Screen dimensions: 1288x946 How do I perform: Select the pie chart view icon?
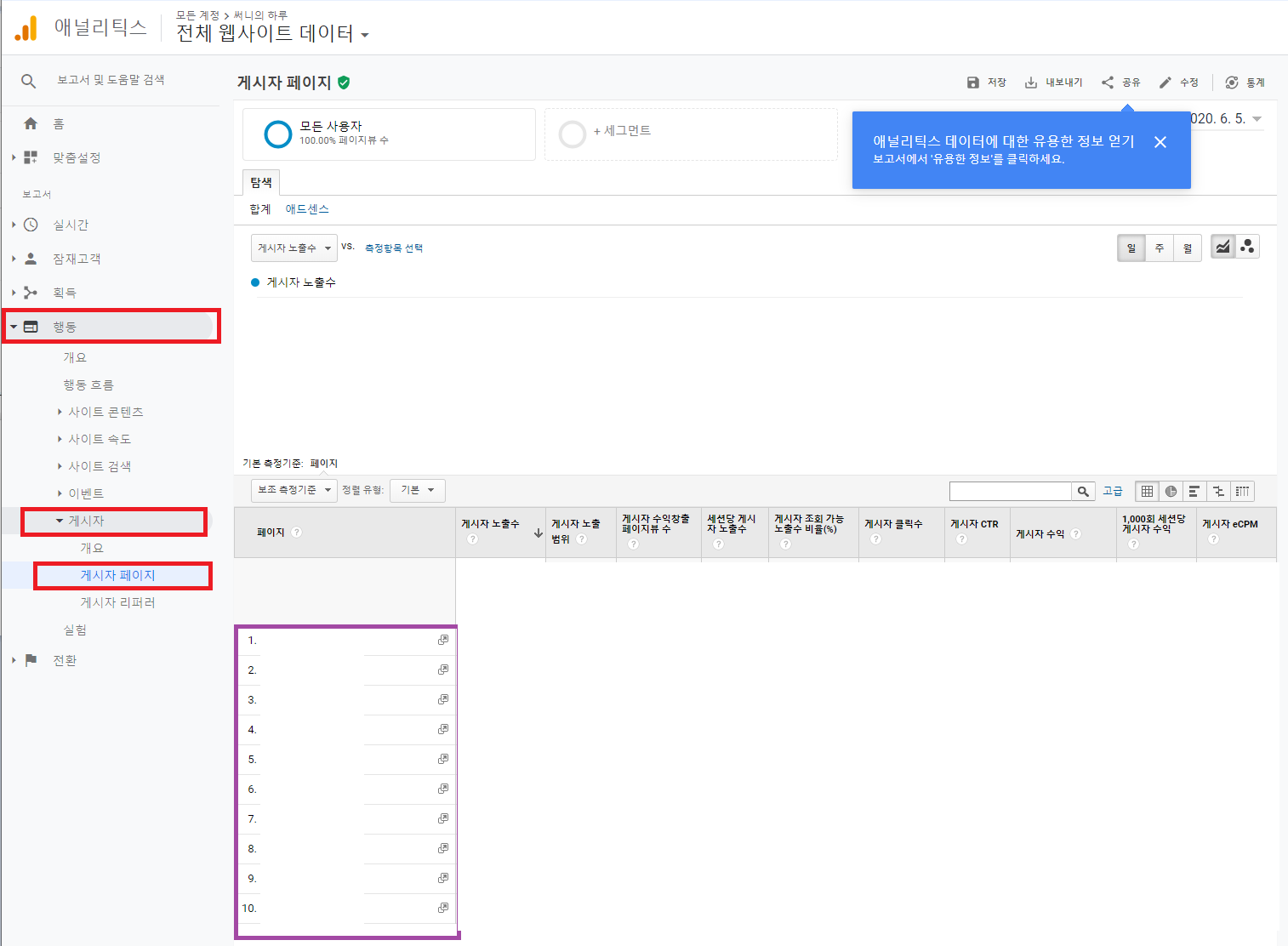pyautogui.click(x=1171, y=491)
